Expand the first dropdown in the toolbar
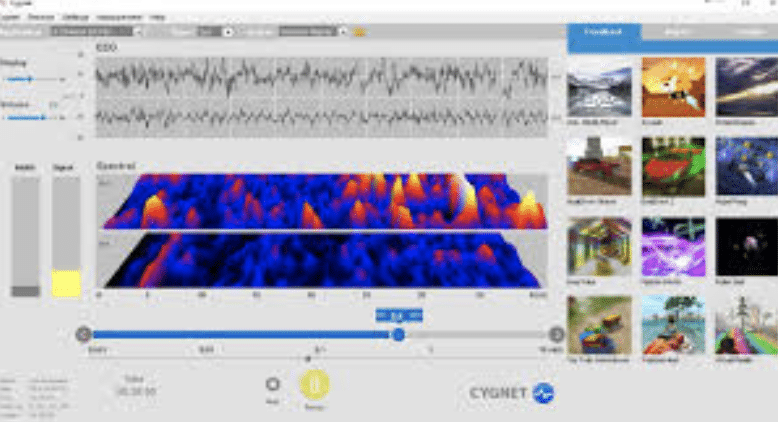The height and width of the screenshot is (422, 778). coord(139,31)
